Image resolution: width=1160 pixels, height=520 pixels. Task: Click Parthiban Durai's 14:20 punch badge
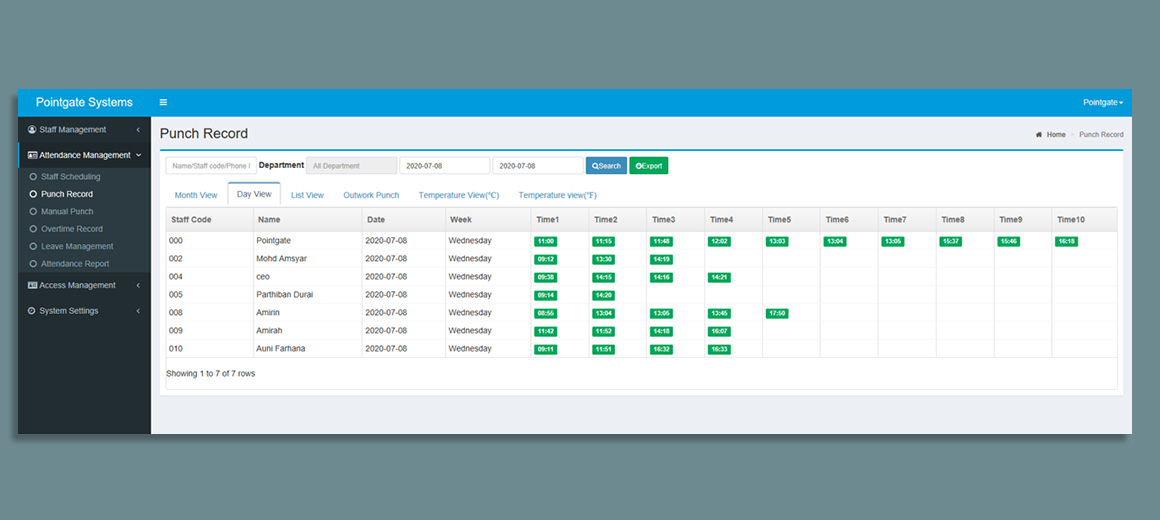604,295
